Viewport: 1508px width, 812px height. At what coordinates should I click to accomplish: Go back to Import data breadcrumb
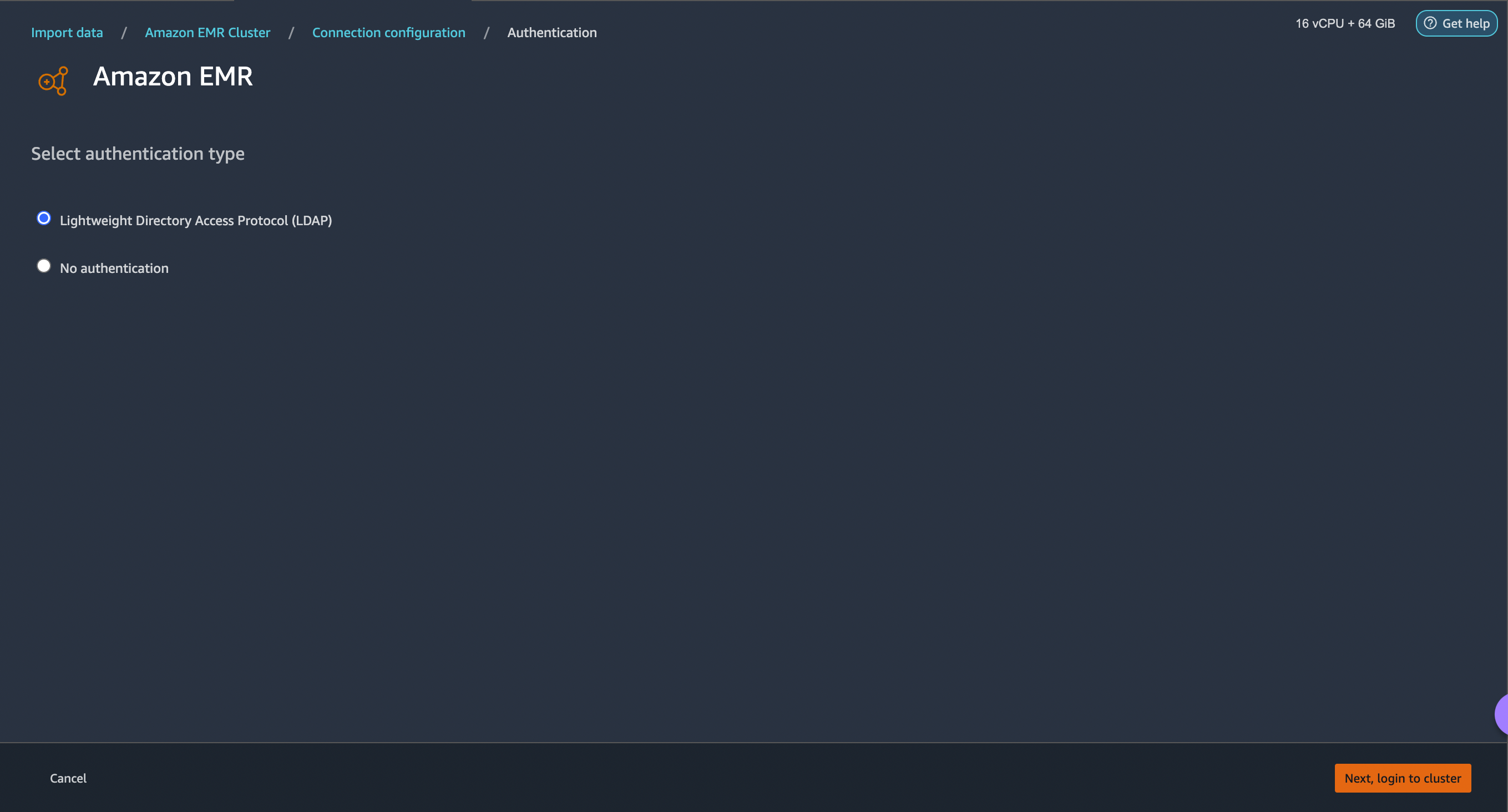[x=67, y=33]
